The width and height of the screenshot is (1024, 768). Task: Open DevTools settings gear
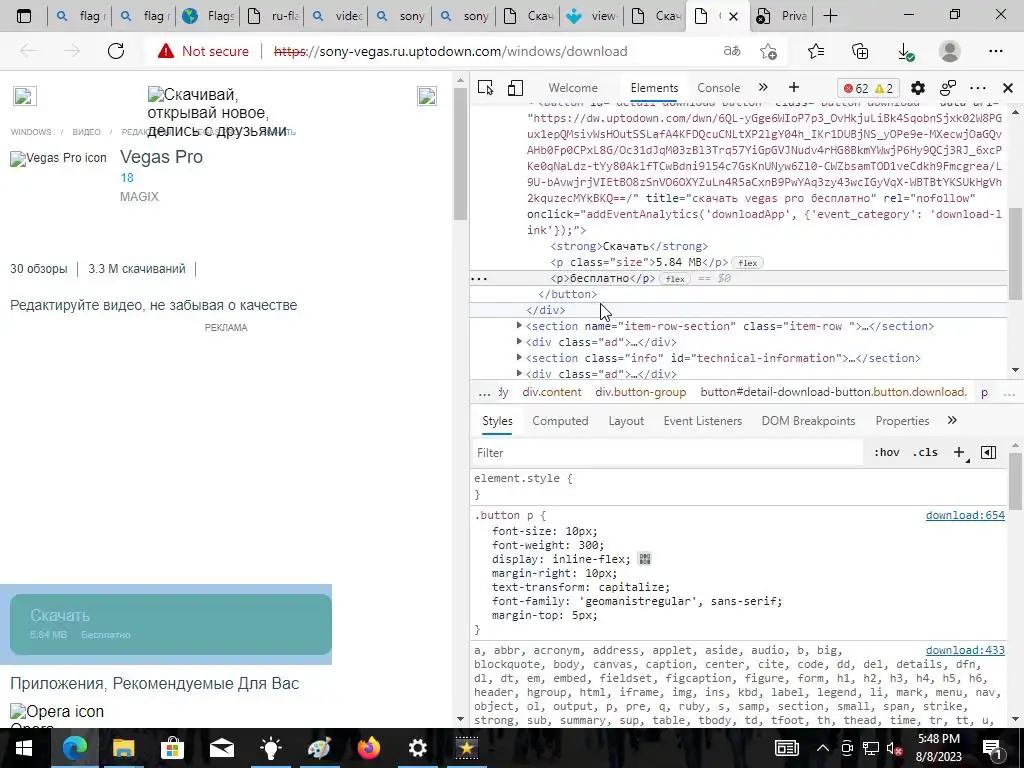pos(918,88)
